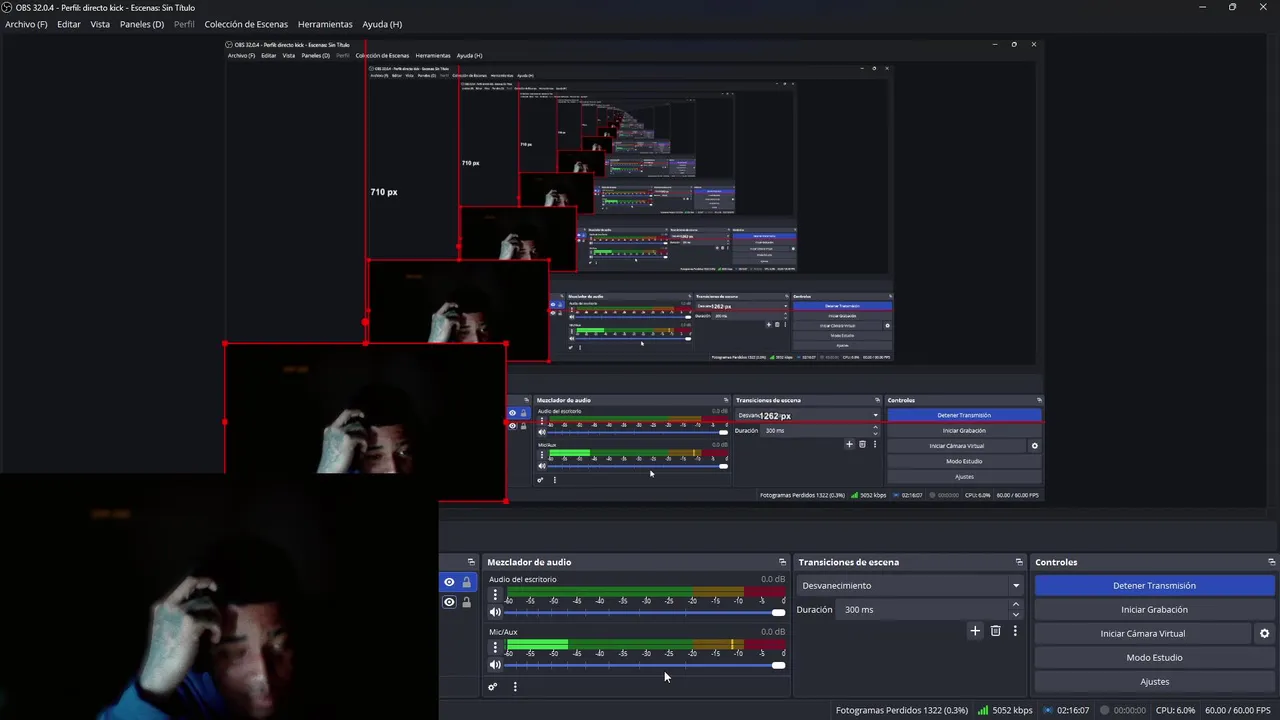The height and width of the screenshot is (720, 1280).
Task: Click the Mic/Aux channel label
Action: [503, 632]
